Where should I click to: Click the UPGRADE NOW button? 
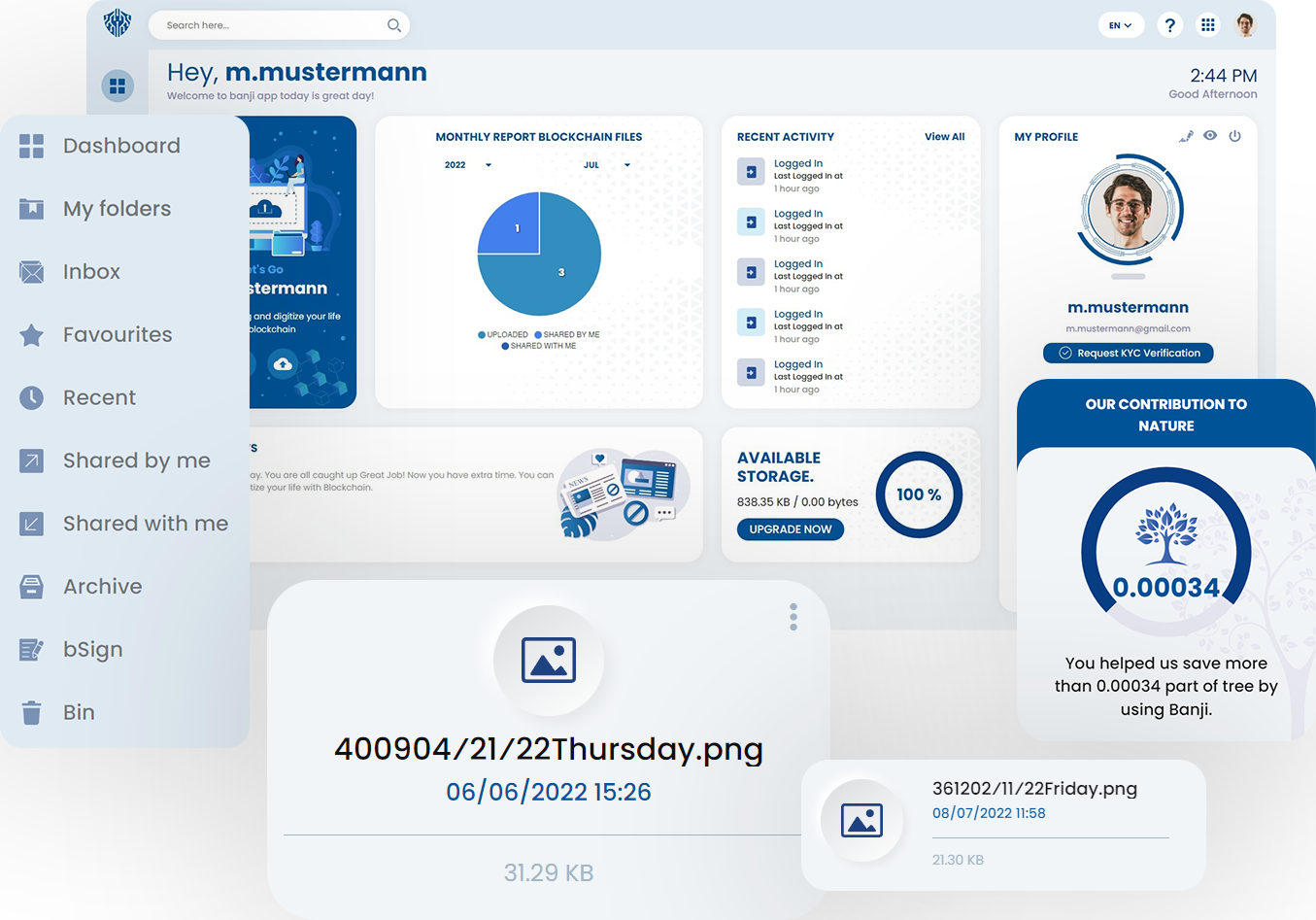coord(791,529)
